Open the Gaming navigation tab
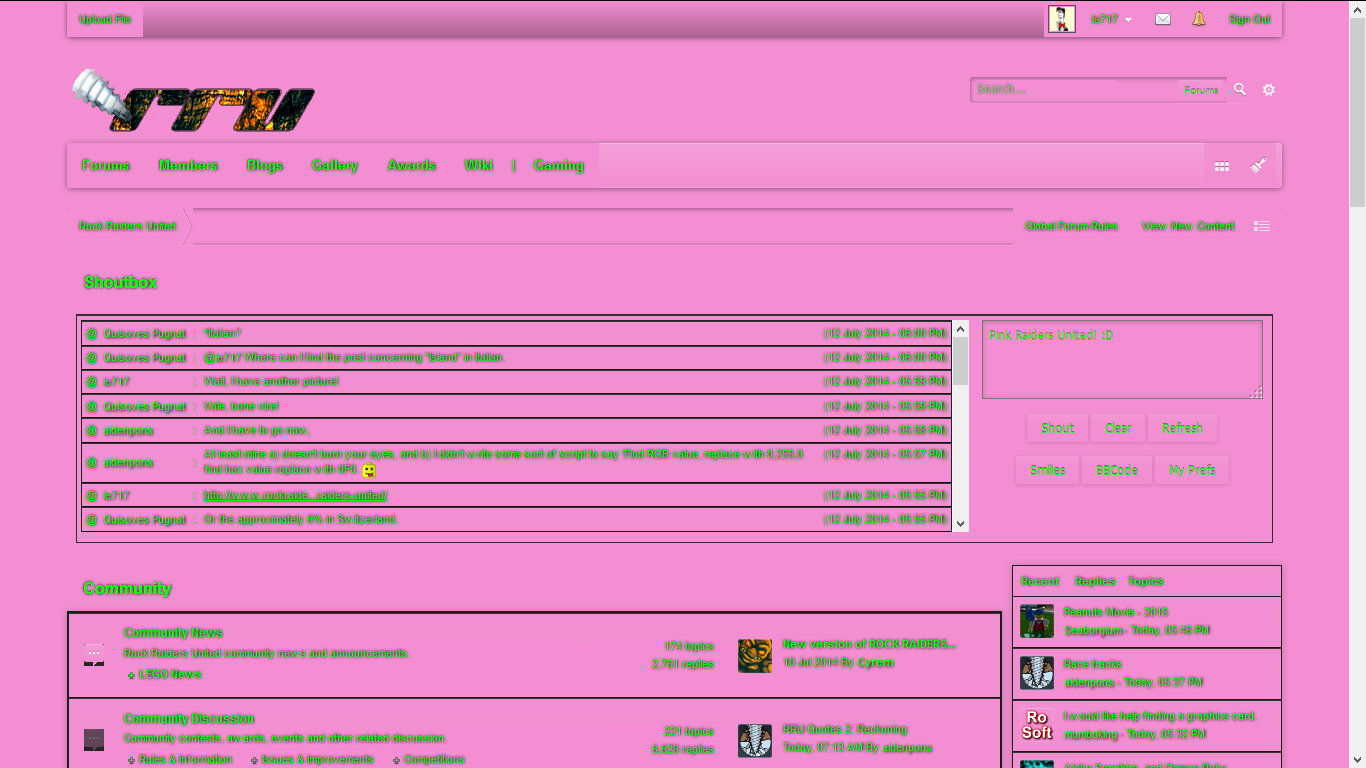Viewport: 1366px width, 768px height. [559, 165]
